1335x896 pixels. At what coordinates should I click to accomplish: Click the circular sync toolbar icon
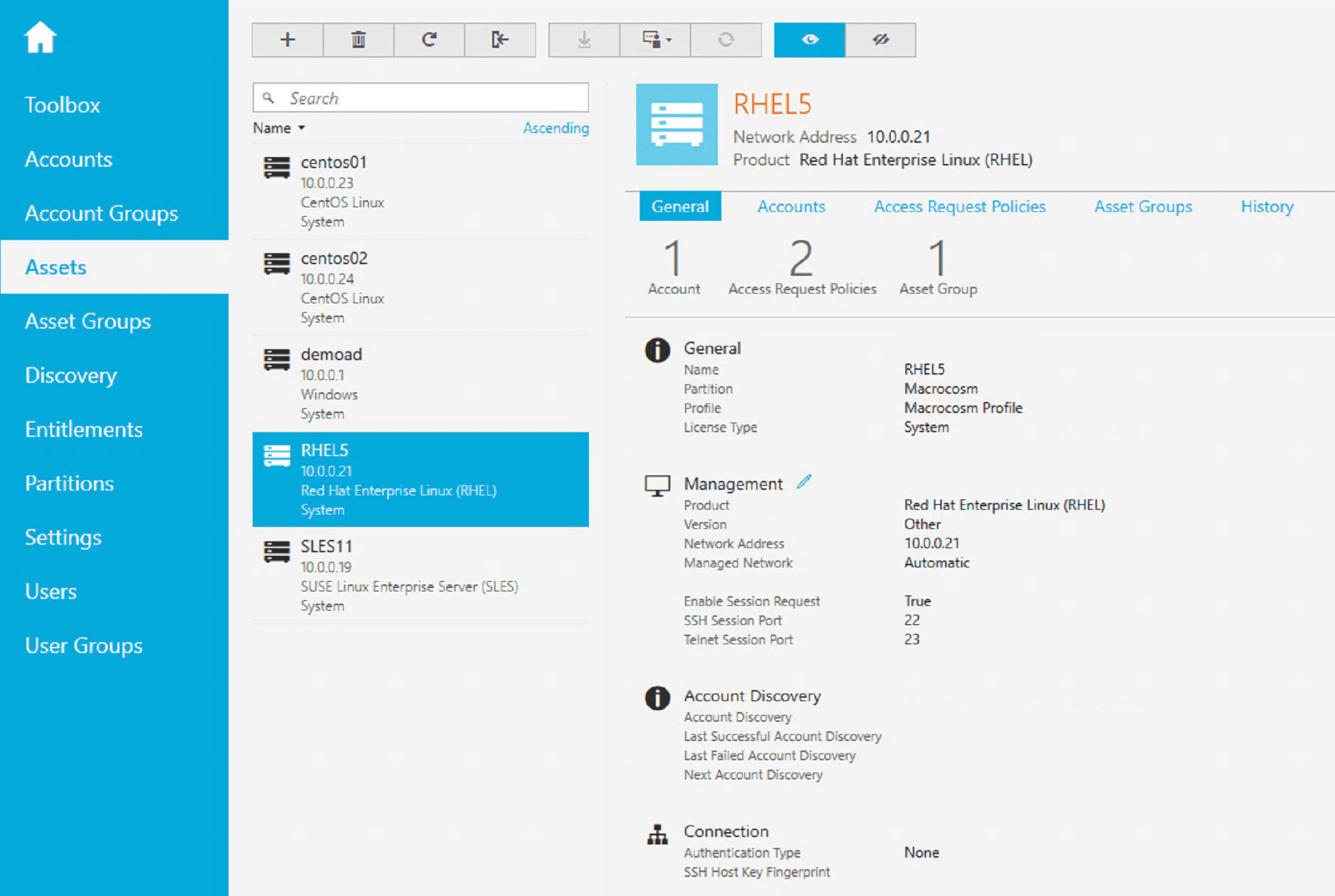725,40
